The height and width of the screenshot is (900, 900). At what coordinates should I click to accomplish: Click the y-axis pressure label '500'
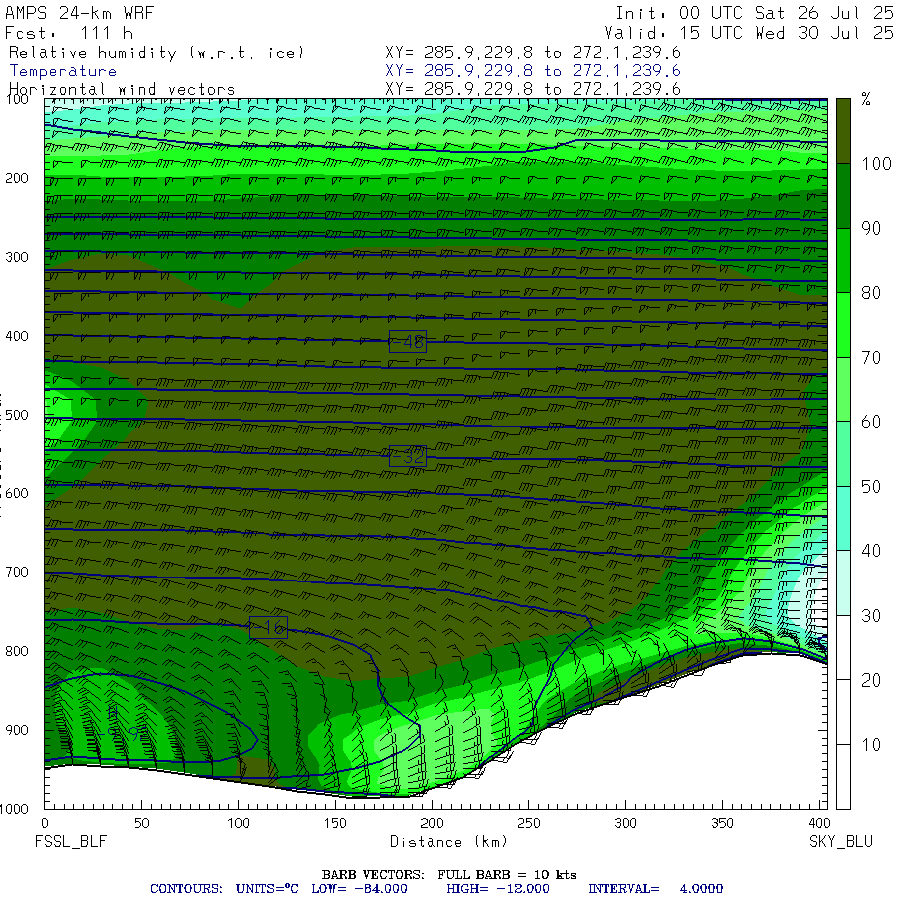17,414
